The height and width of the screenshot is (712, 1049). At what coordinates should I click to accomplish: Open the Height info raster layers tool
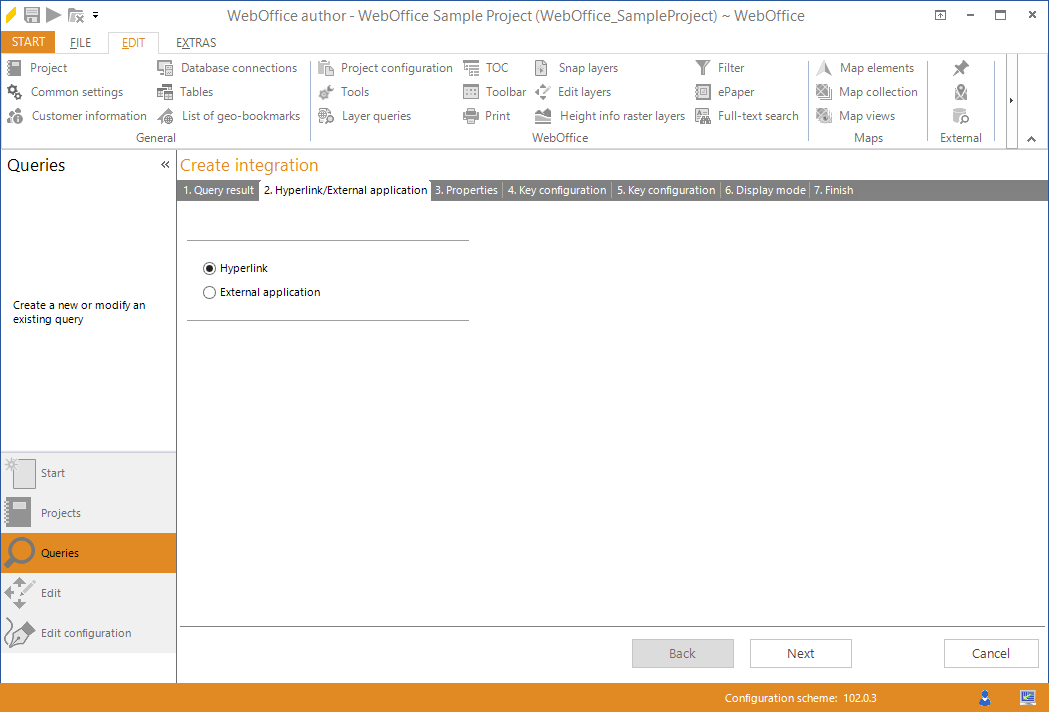[619, 115]
